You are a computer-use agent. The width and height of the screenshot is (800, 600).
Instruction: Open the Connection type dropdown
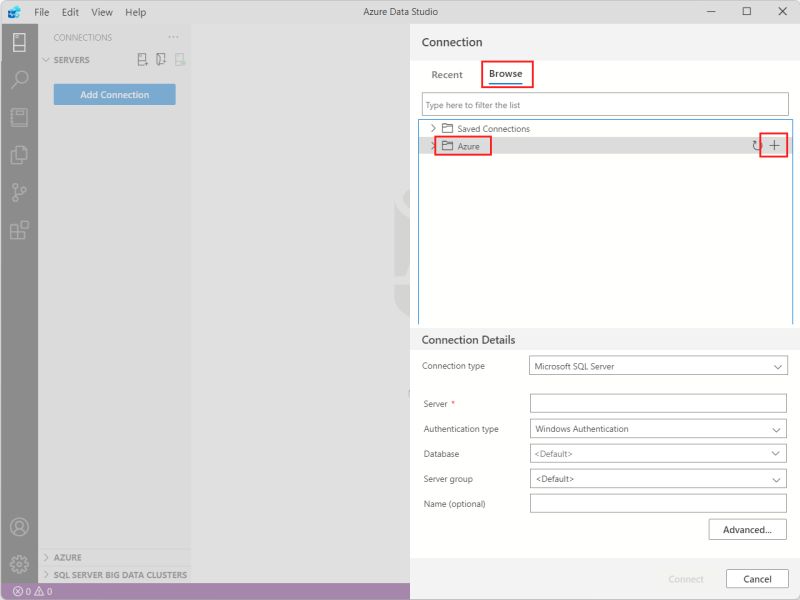(658, 366)
